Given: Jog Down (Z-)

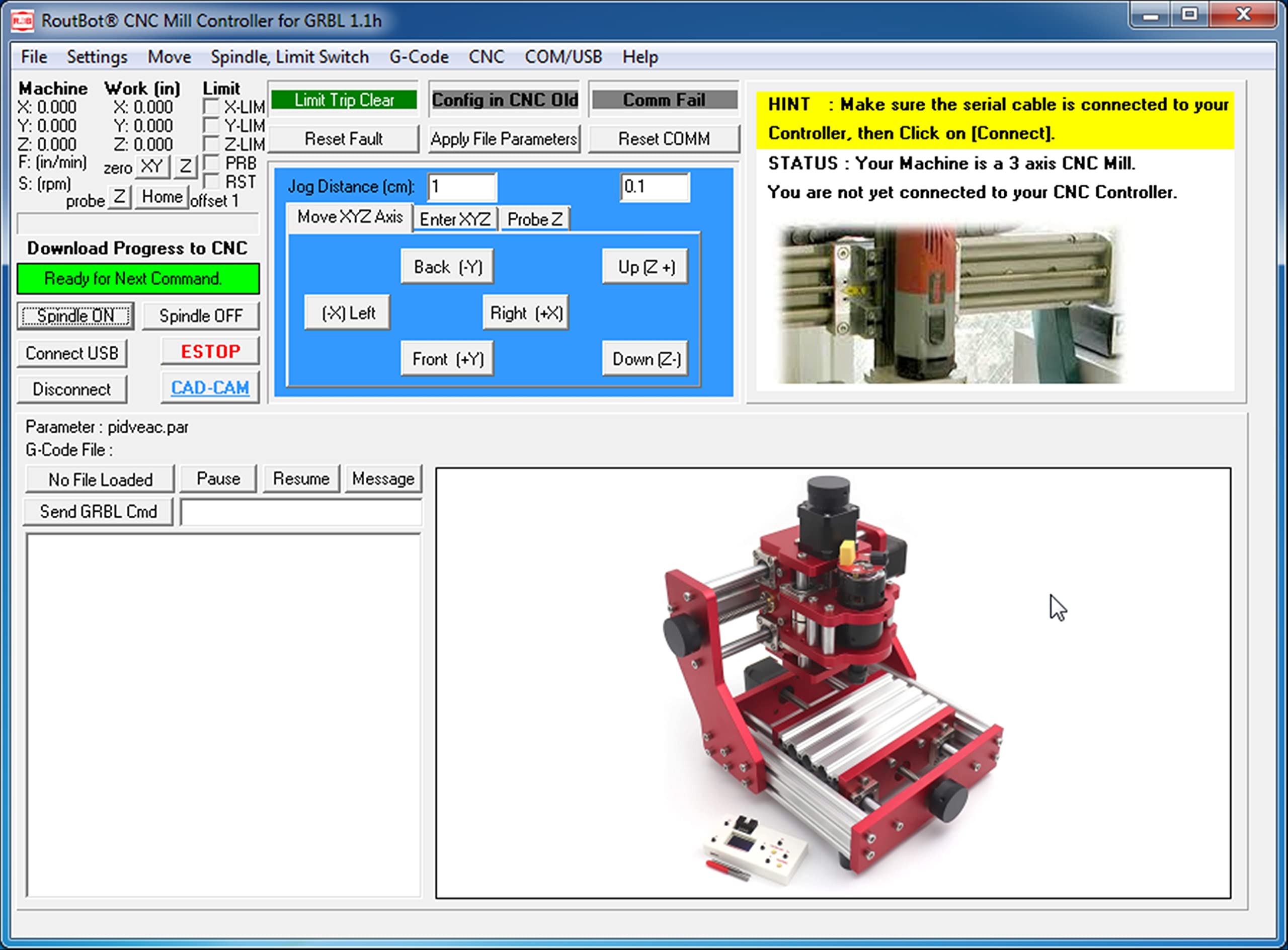Looking at the screenshot, I should 645,359.
